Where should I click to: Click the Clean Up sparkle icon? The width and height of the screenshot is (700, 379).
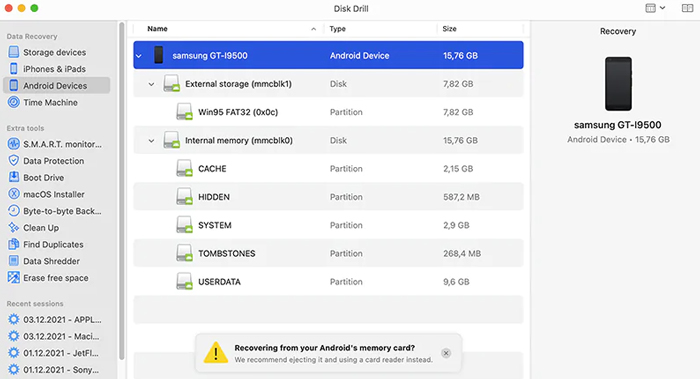14,228
